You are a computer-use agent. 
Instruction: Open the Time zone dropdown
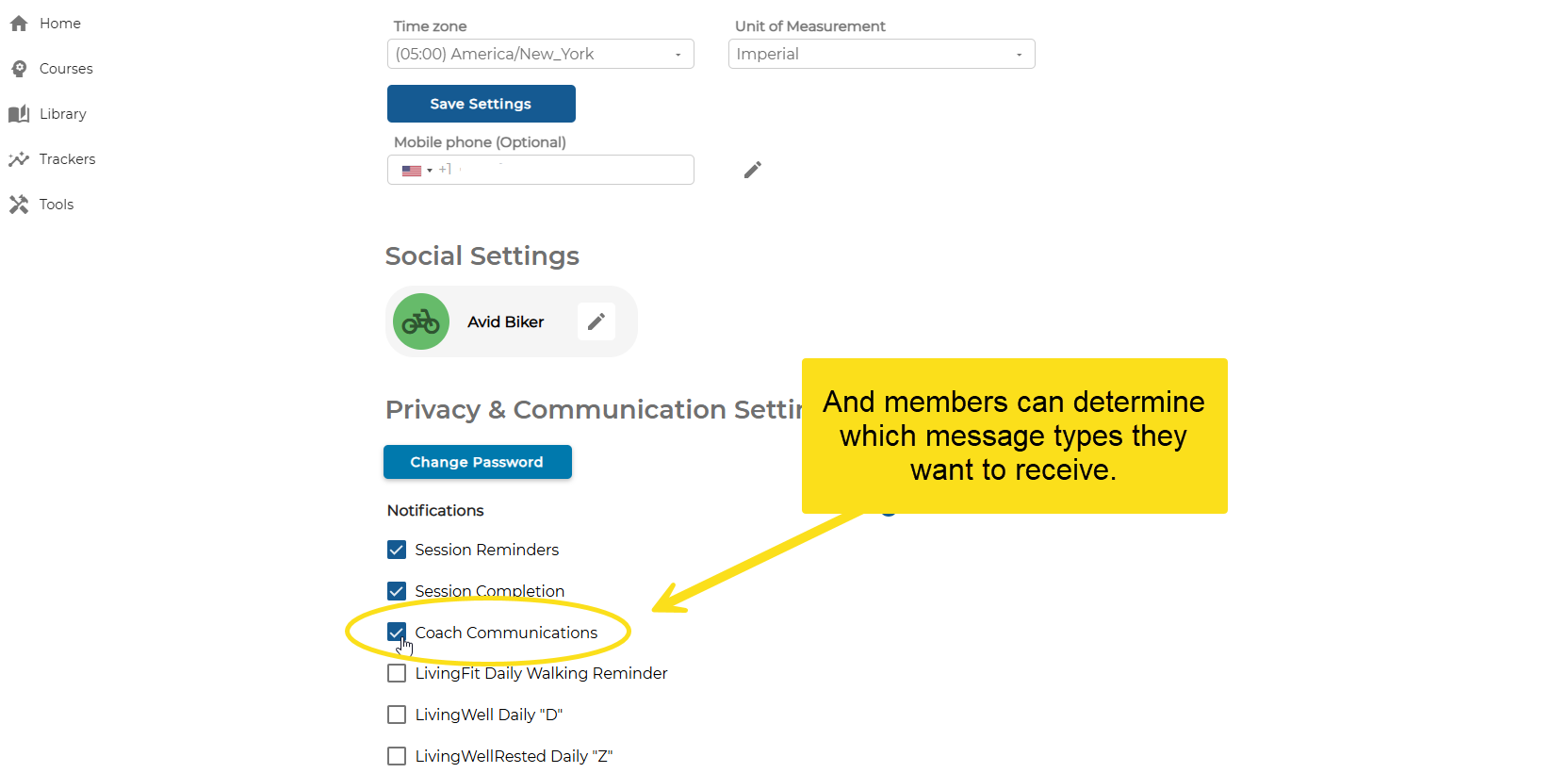[x=540, y=54]
